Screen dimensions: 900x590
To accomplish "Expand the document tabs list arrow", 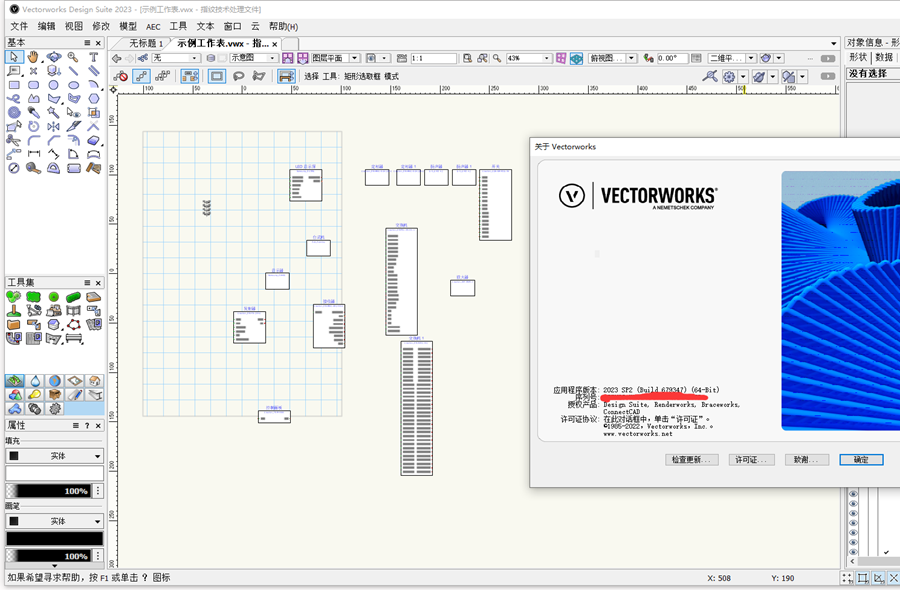I will [833, 44].
